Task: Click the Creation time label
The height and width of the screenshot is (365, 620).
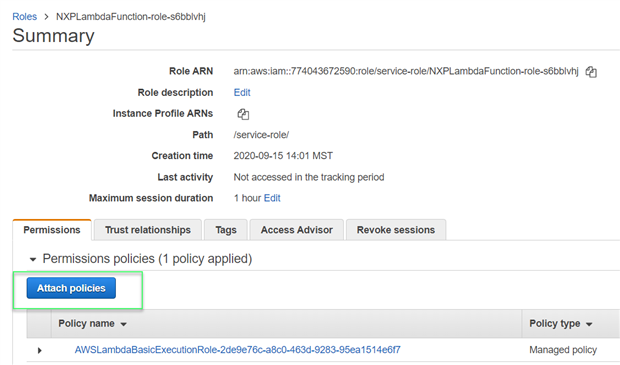Action: pos(182,156)
